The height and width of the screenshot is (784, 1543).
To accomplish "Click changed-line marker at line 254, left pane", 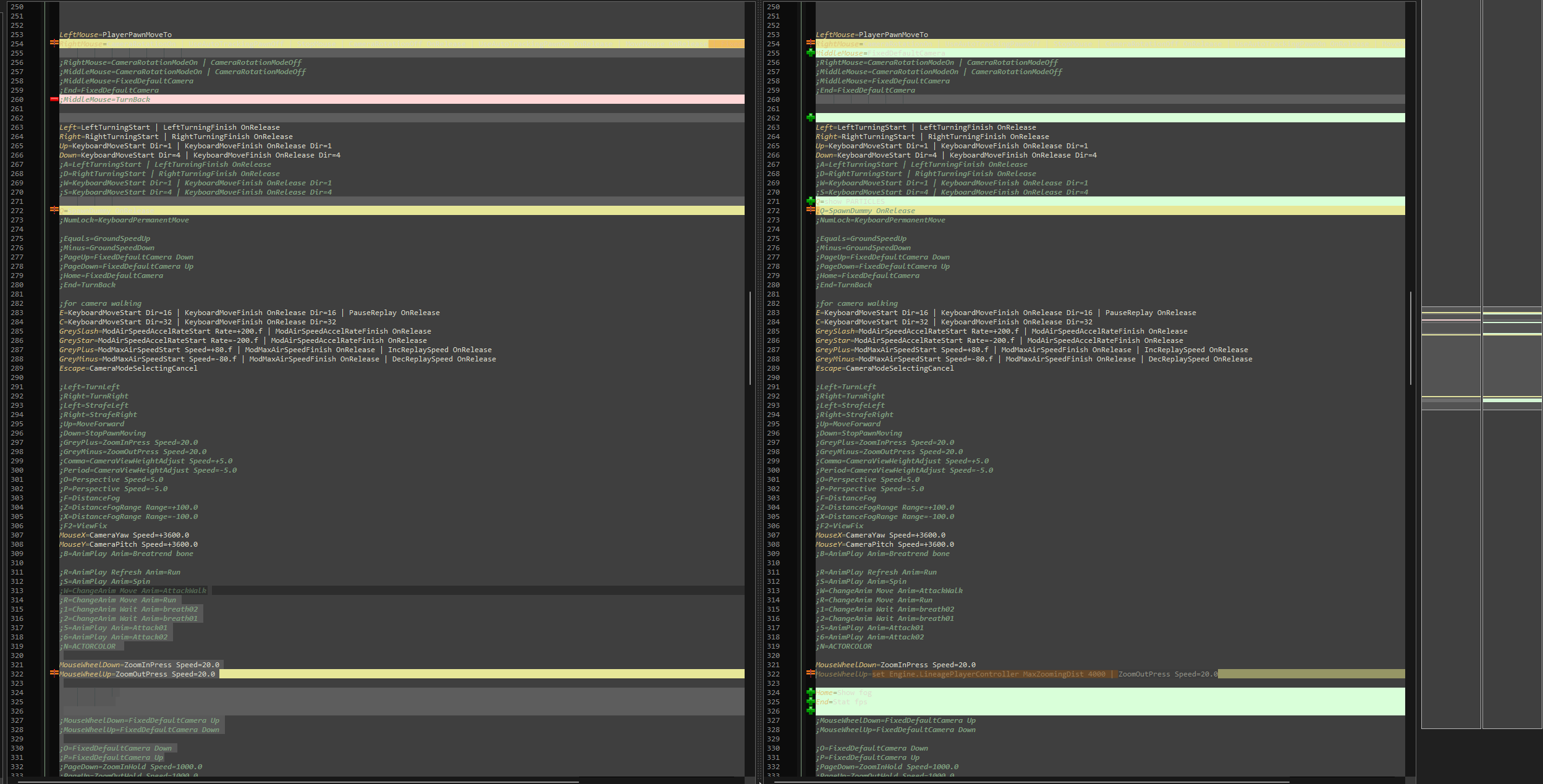I will pyautogui.click(x=54, y=43).
